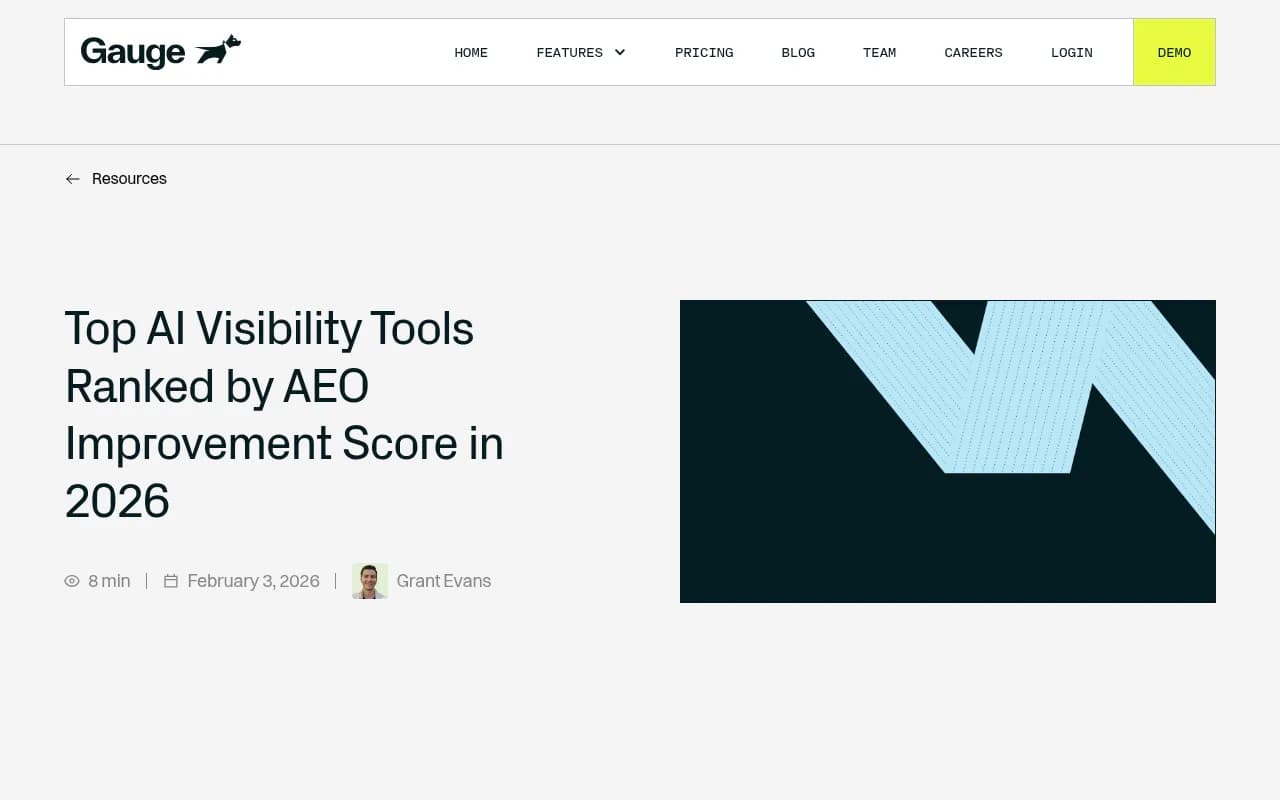Select the author name Grant Evans
The image size is (1280, 800).
click(443, 581)
